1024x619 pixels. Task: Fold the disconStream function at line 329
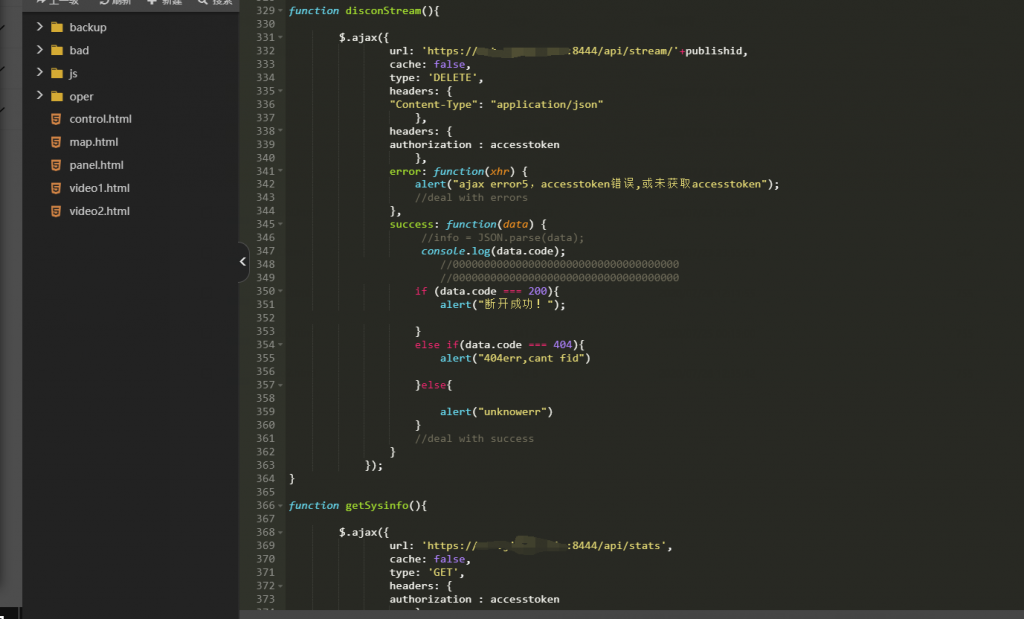coord(281,10)
